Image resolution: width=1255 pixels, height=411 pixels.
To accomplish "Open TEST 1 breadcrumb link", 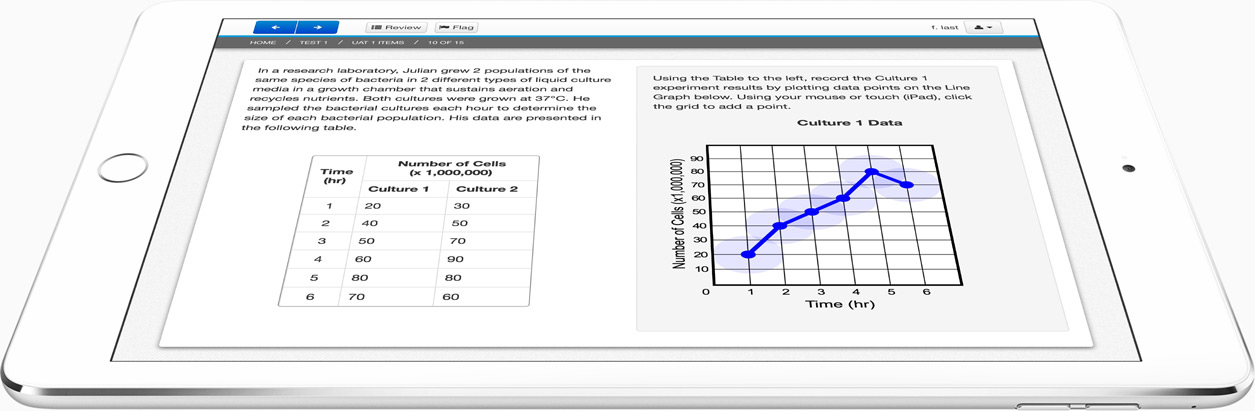I will coord(312,43).
